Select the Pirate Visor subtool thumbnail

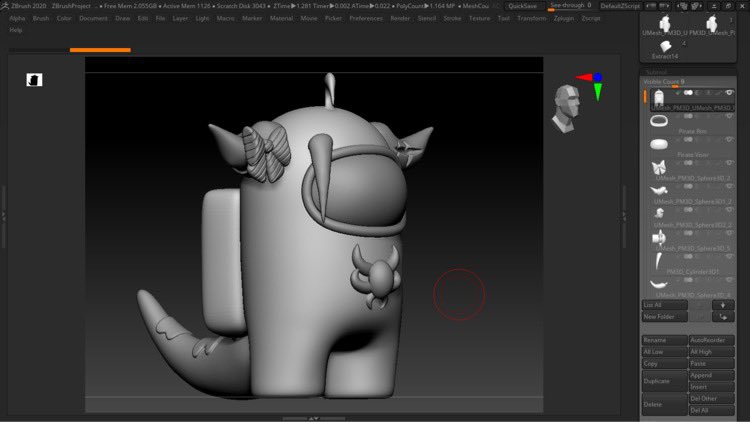pyautogui.click(x=659, y=144)
